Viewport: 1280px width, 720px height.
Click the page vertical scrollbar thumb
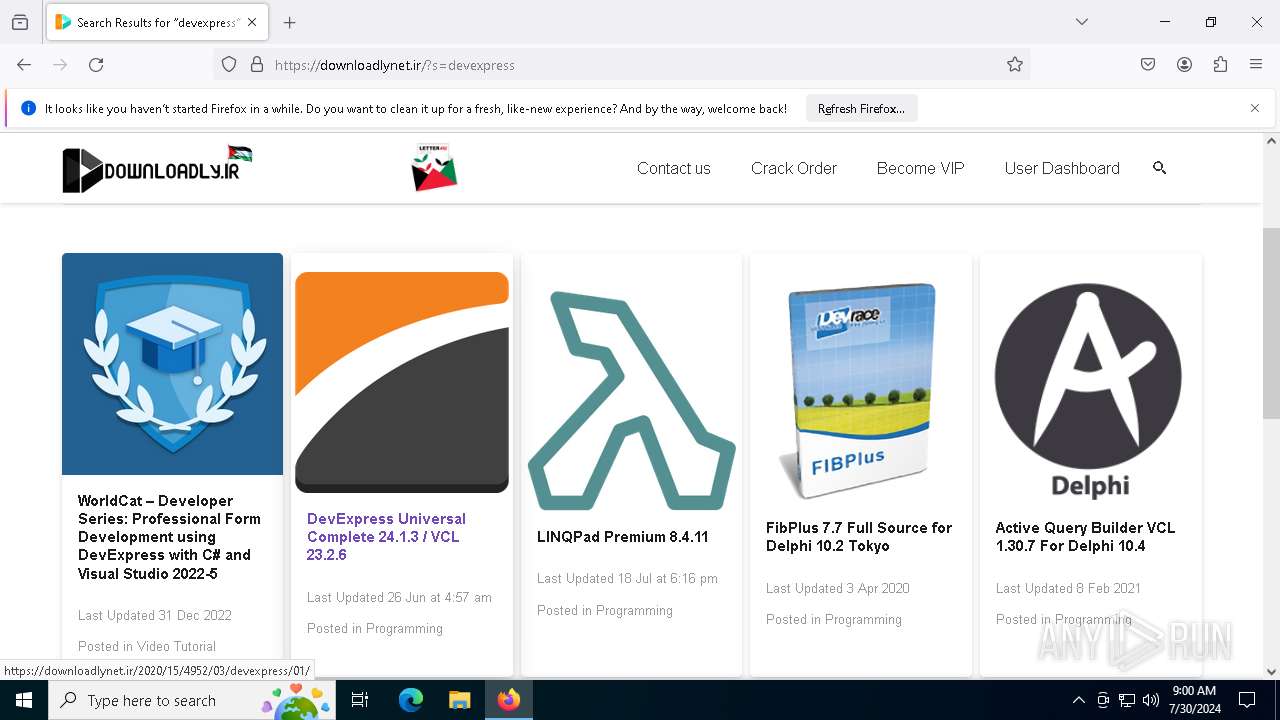tap(1271, 323)
